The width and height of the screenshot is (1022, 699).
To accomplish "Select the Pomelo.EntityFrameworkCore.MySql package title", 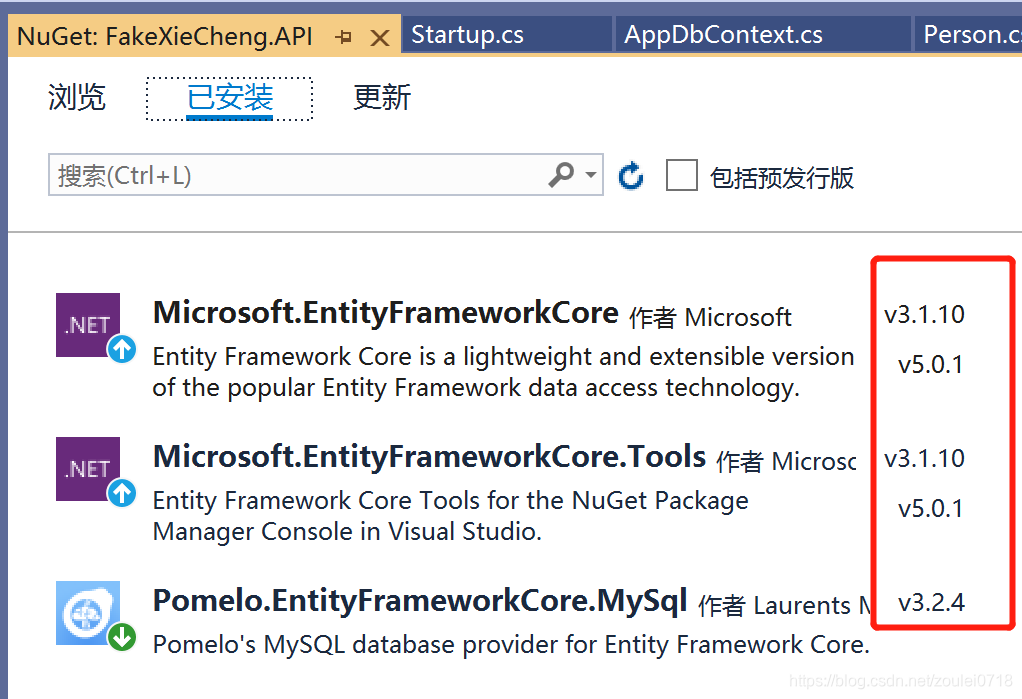I will tap(420, 601).
